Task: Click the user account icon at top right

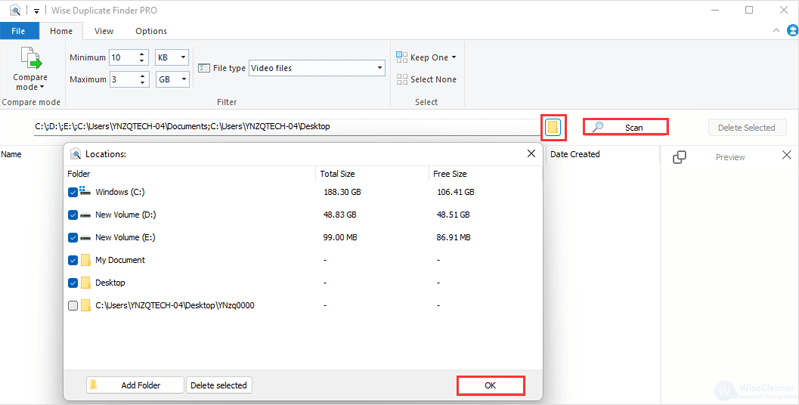Action: coord(792,31)
